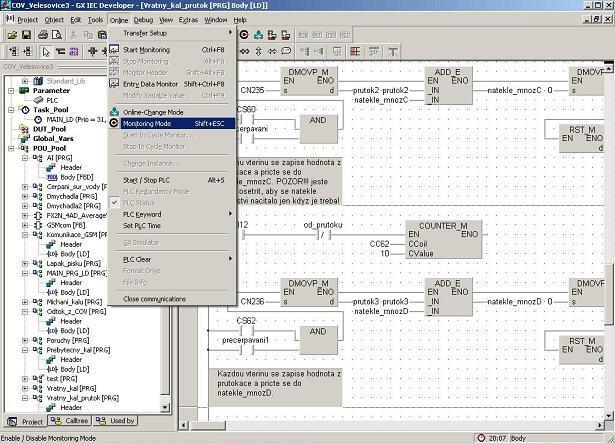
Task: Open the Transfer Setup submenu
Action: coord(173,33)
